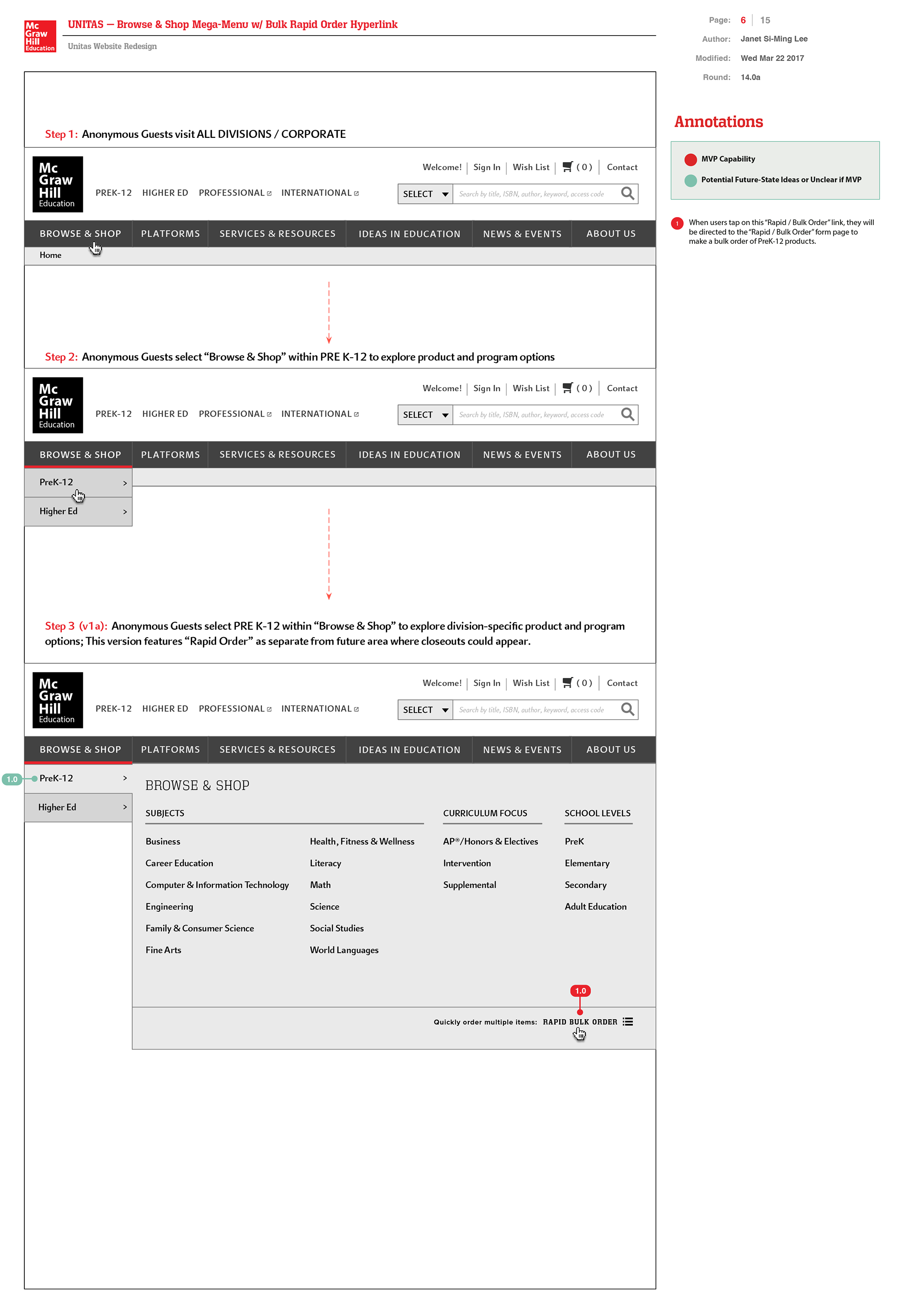Select Health, Fitness & Wellness subject
This screenshot has width=900, height=1316.
click(x=362, y=842)
